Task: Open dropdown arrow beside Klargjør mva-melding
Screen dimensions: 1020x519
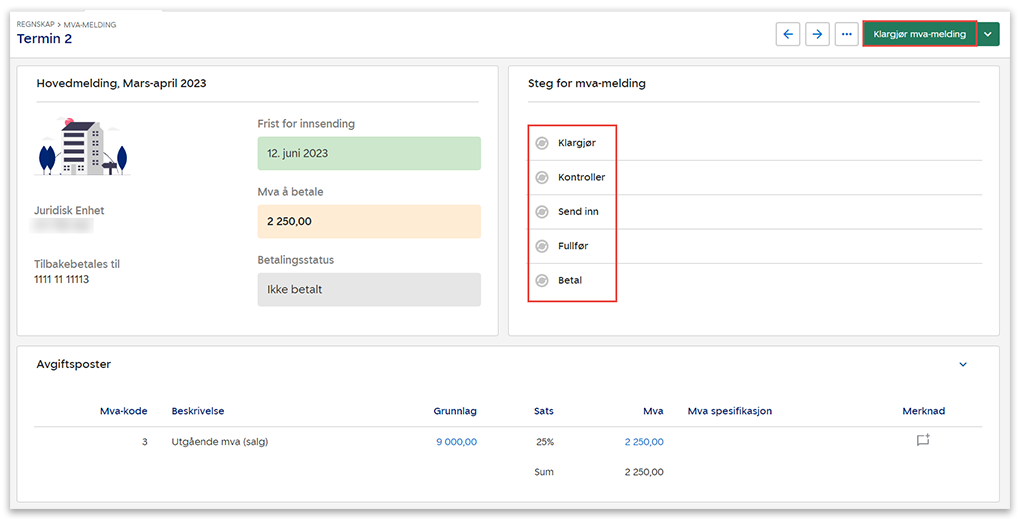Action: pyautogui.click(x=988, y=34)
